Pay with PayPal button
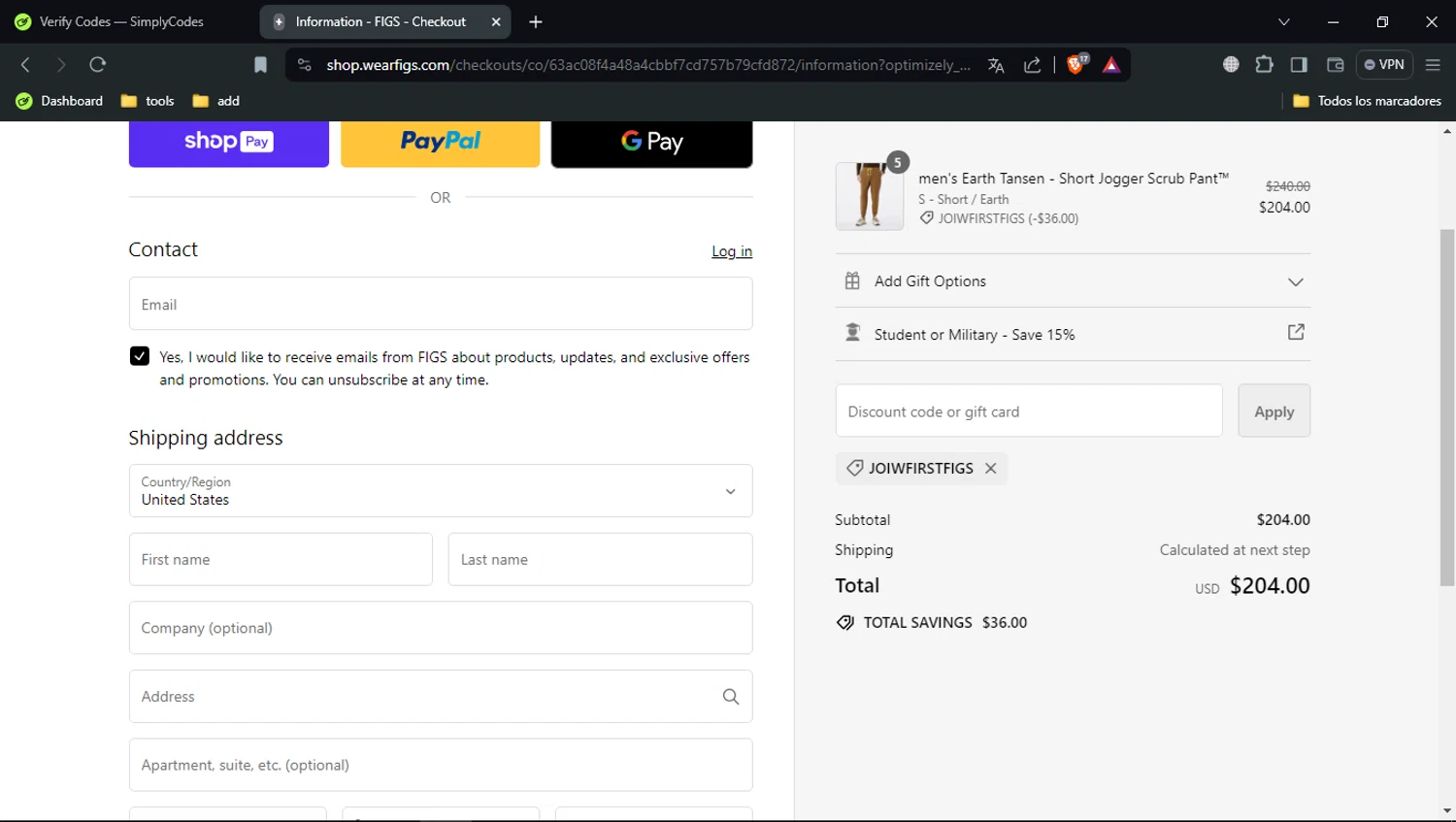This screenshot has height=822, width=1456. pos(441,143)
